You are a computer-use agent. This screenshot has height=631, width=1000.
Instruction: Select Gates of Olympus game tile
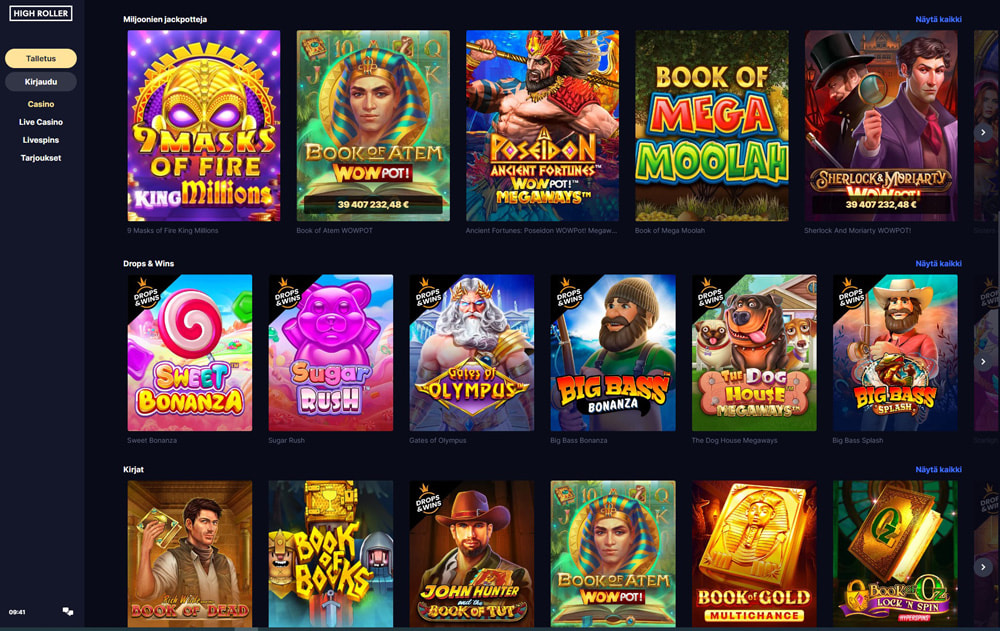pos(471,353)
